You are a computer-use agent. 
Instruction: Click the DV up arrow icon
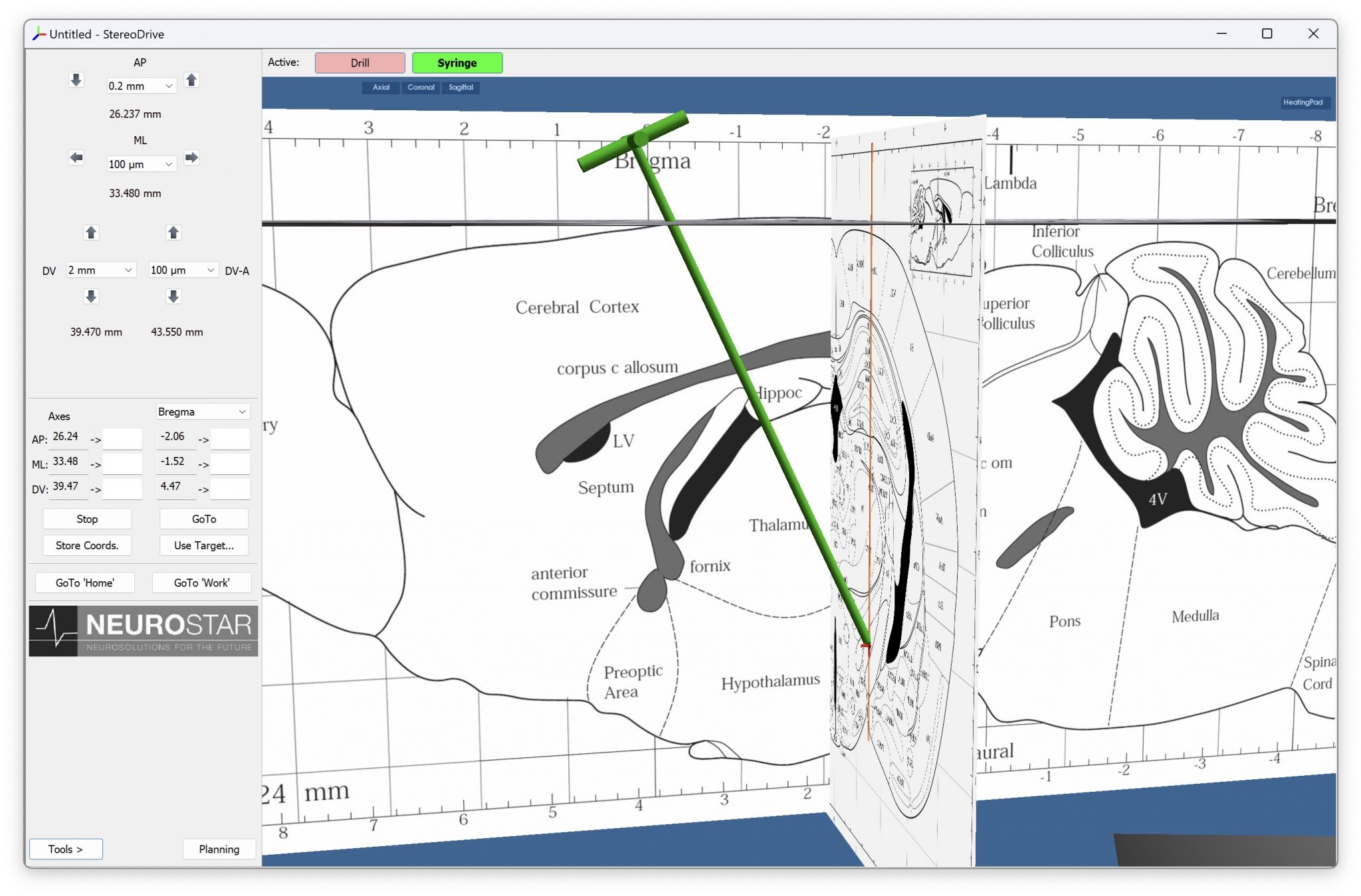pos(92,232)
